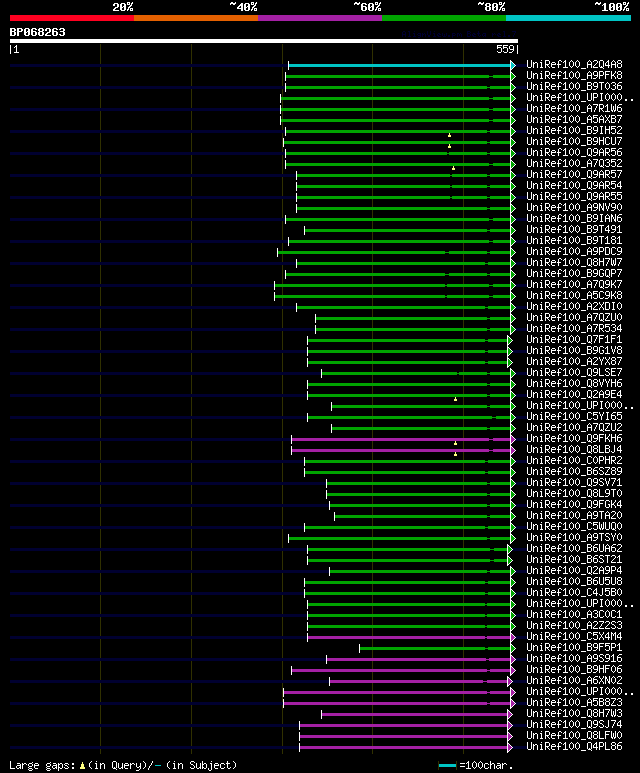Click the green ~80% legend segment
Viewport: 640px width, 773px height.
point(444,18)
